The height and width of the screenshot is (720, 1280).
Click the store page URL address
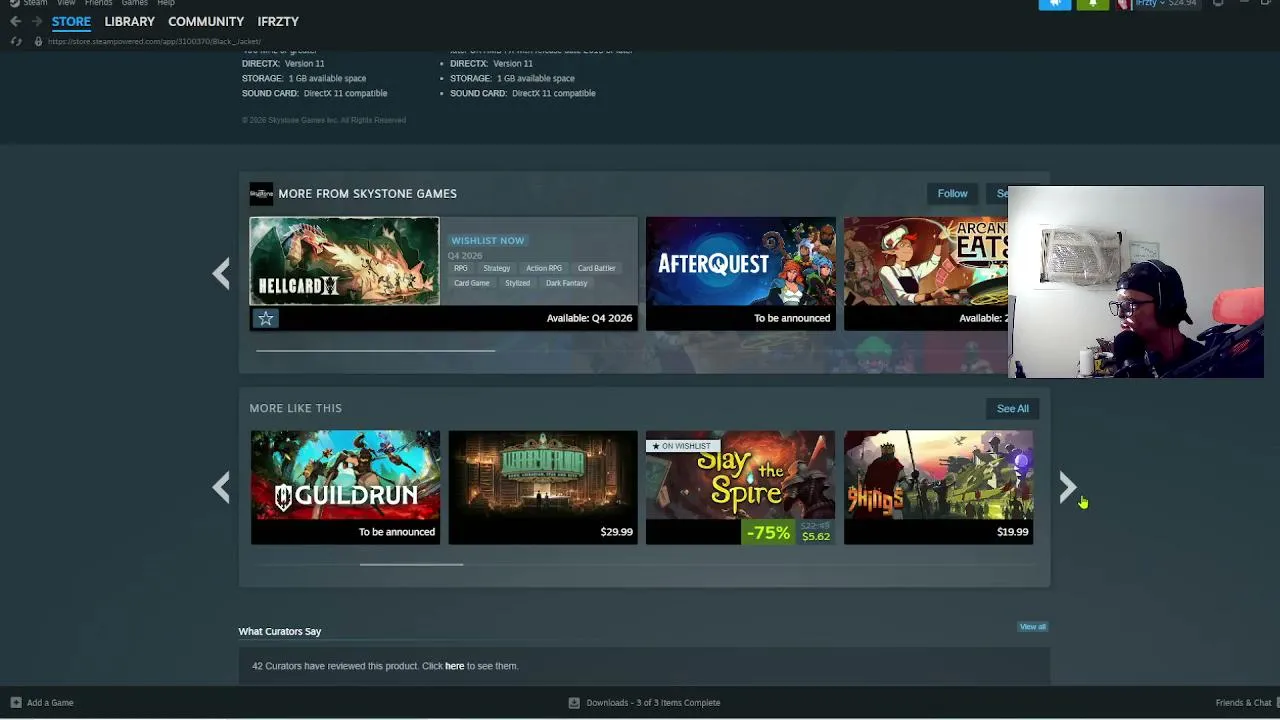pyautogui.click(x=154, y=41)
